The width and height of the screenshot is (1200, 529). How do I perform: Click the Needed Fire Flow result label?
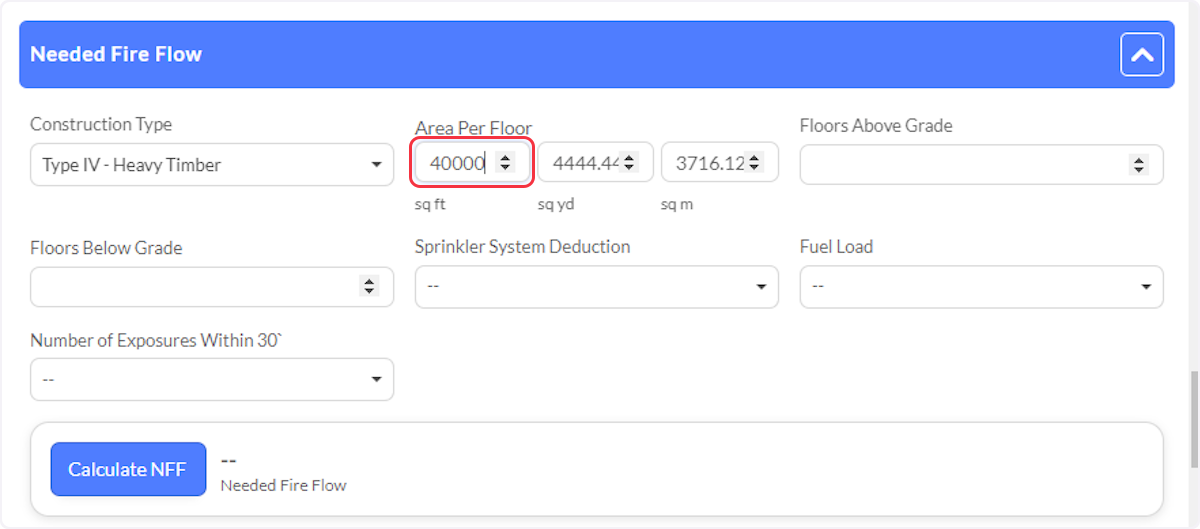tap(283, 485)
